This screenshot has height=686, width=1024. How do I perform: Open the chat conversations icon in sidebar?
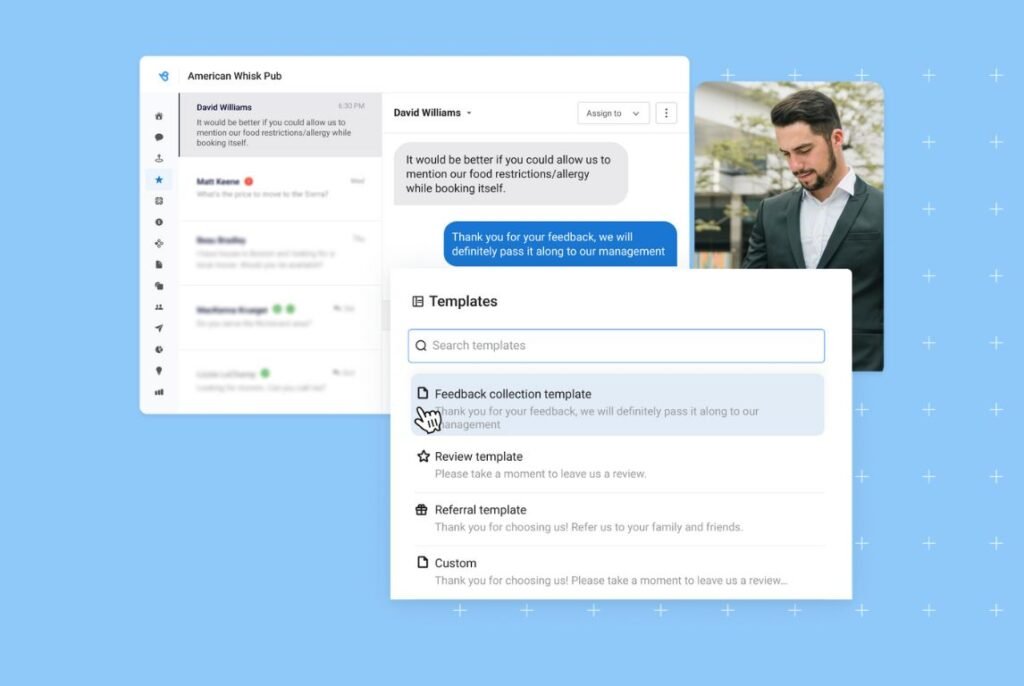click(x=159, y=135)
